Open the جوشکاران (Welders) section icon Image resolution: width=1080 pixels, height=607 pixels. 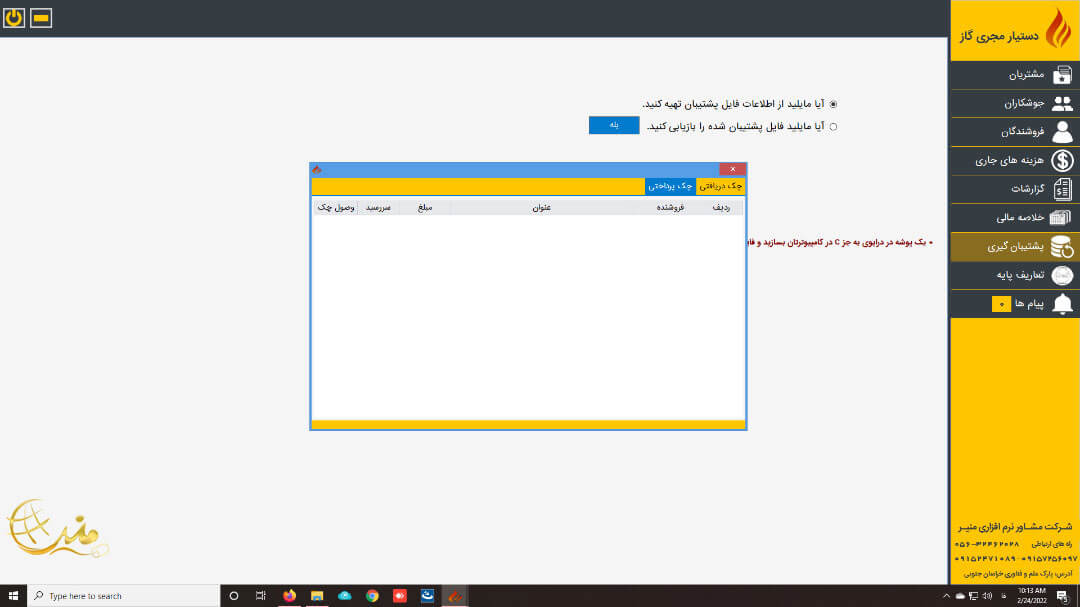(x=1063, y=103)
